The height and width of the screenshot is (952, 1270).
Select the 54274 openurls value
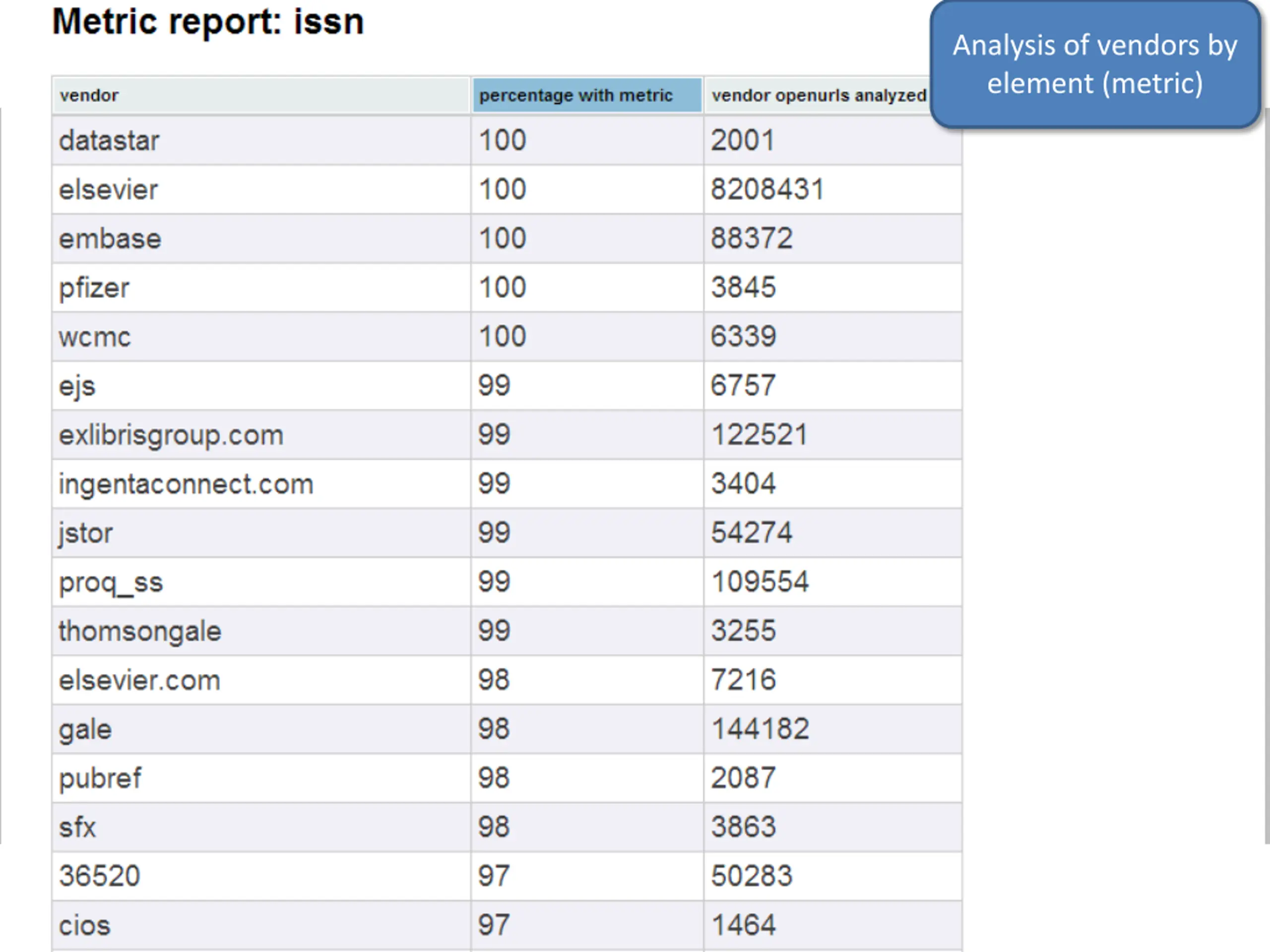tap(752, 533)
